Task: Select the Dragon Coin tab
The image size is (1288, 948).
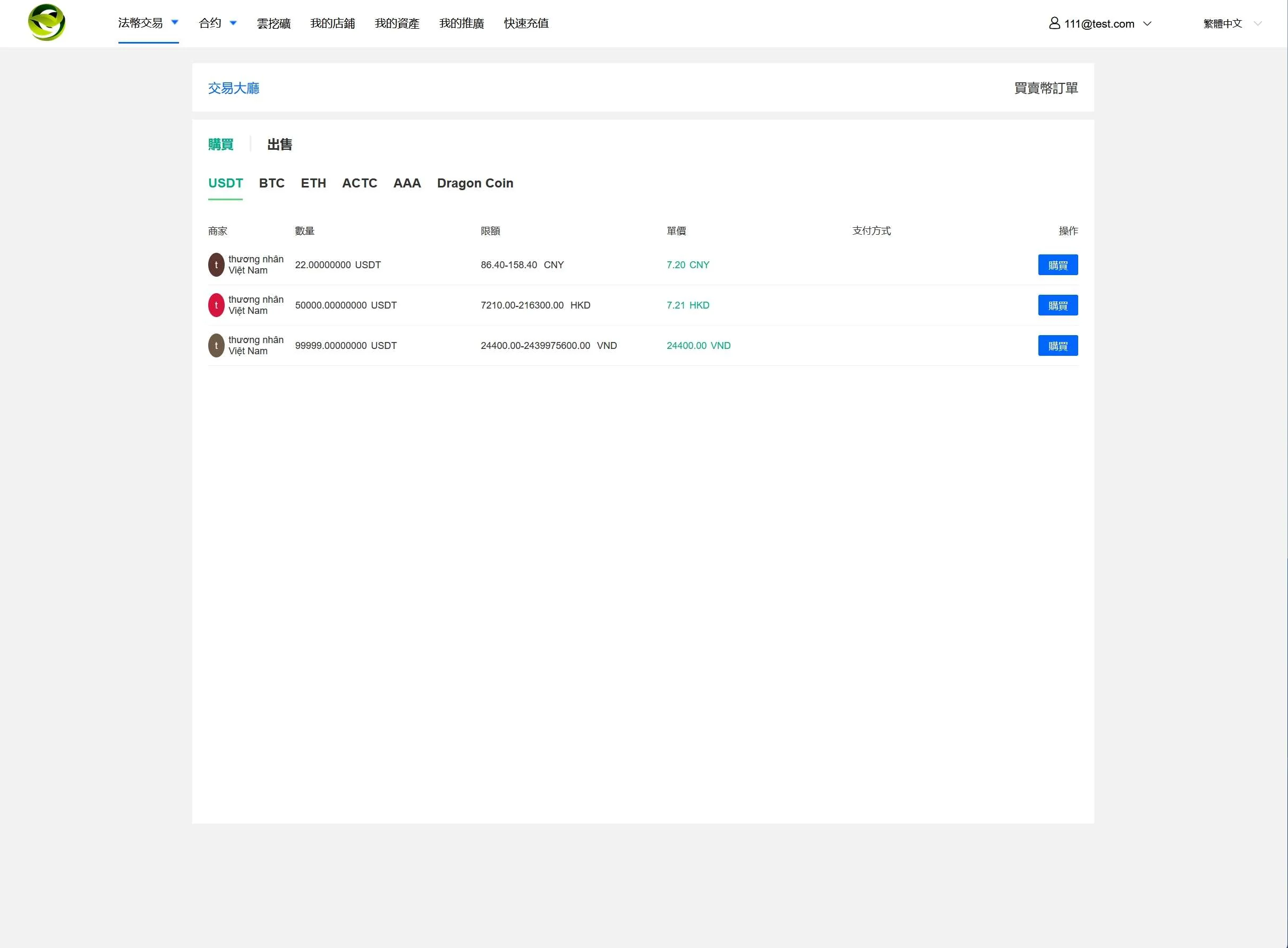Action: 475,183
